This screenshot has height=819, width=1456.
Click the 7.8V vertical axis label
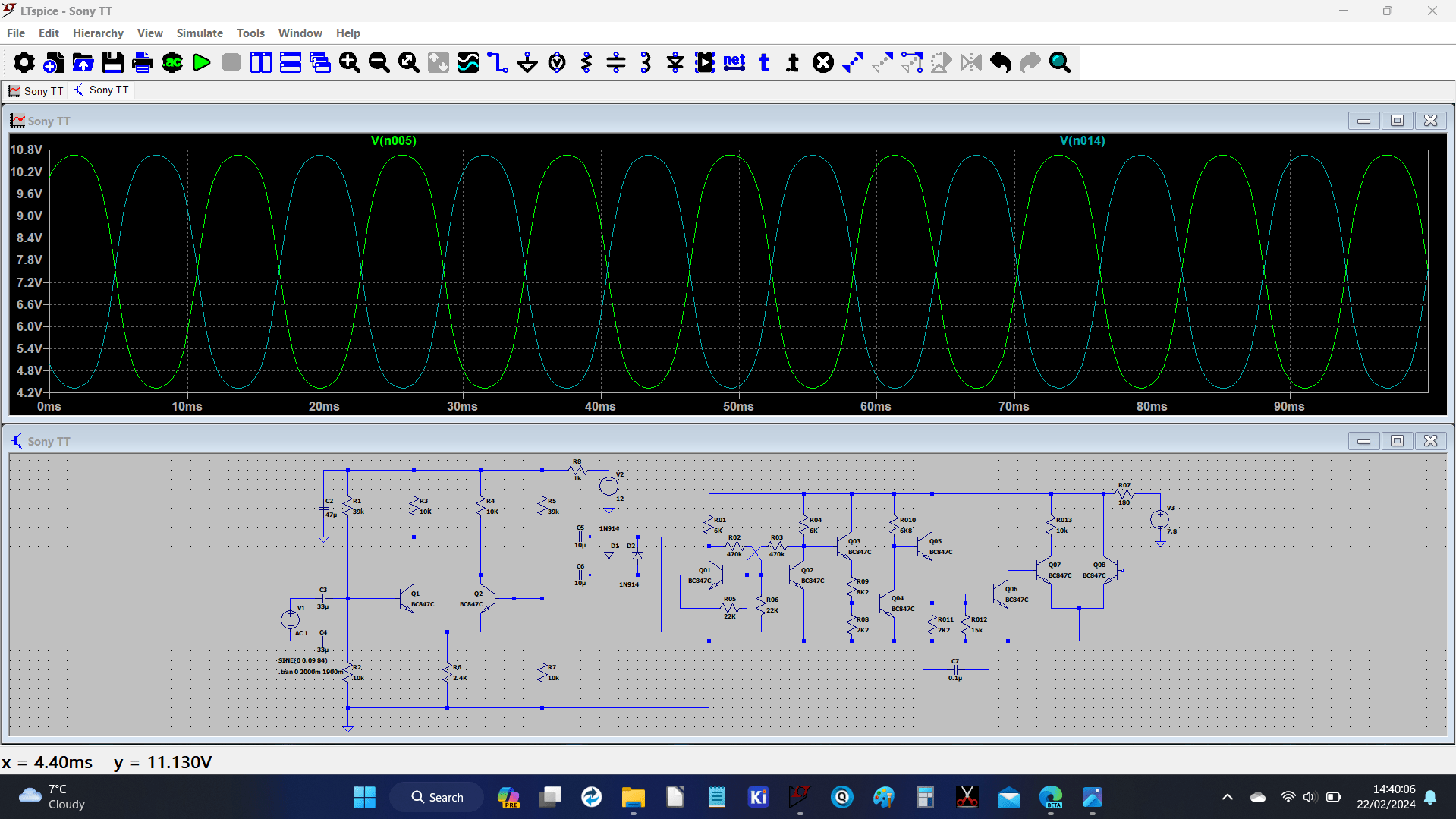29,260
